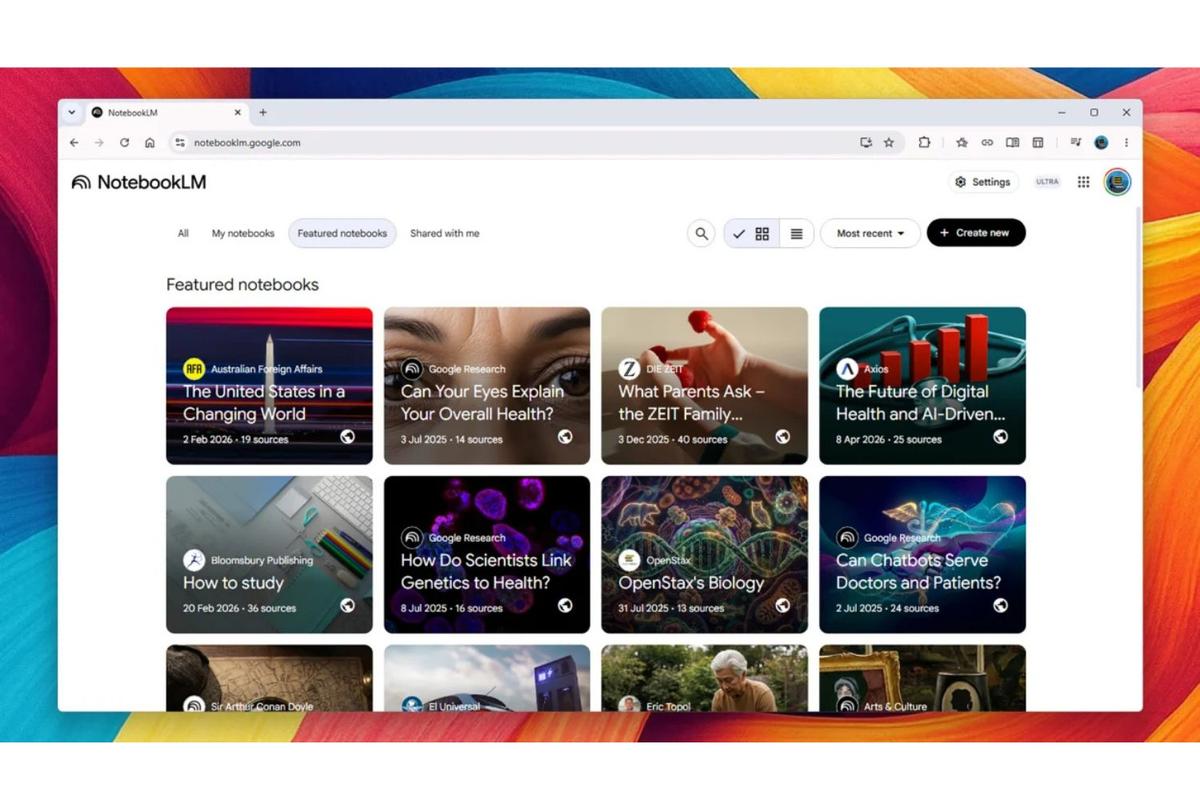Open the What Parents Ask ZEIT Family notebook
Screen dimensions: 1200x800
tap(704, 385)
